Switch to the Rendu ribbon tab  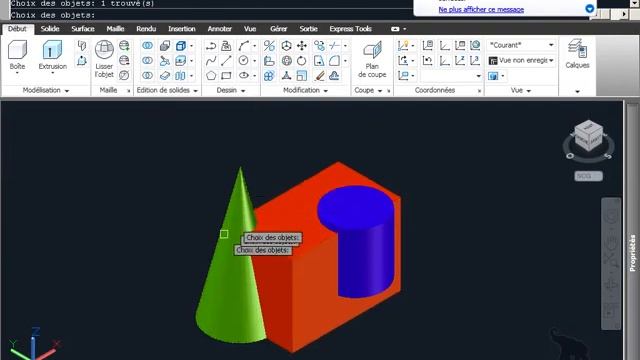[146, 29]
